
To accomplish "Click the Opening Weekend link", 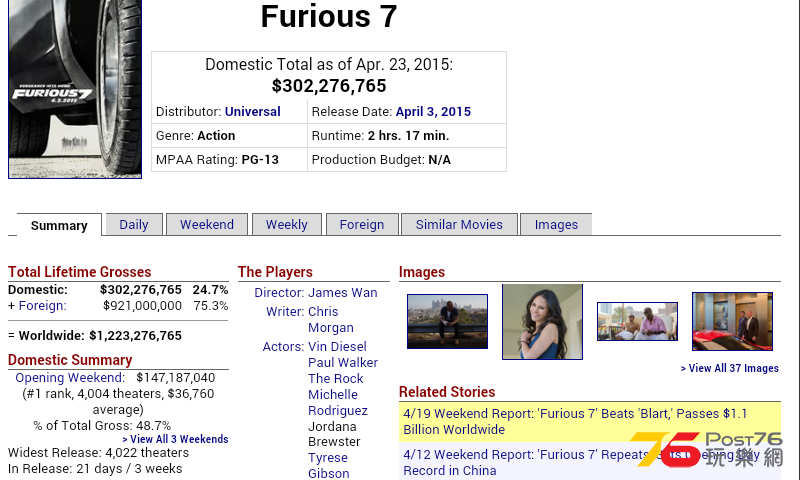I will tap(70, 378).
